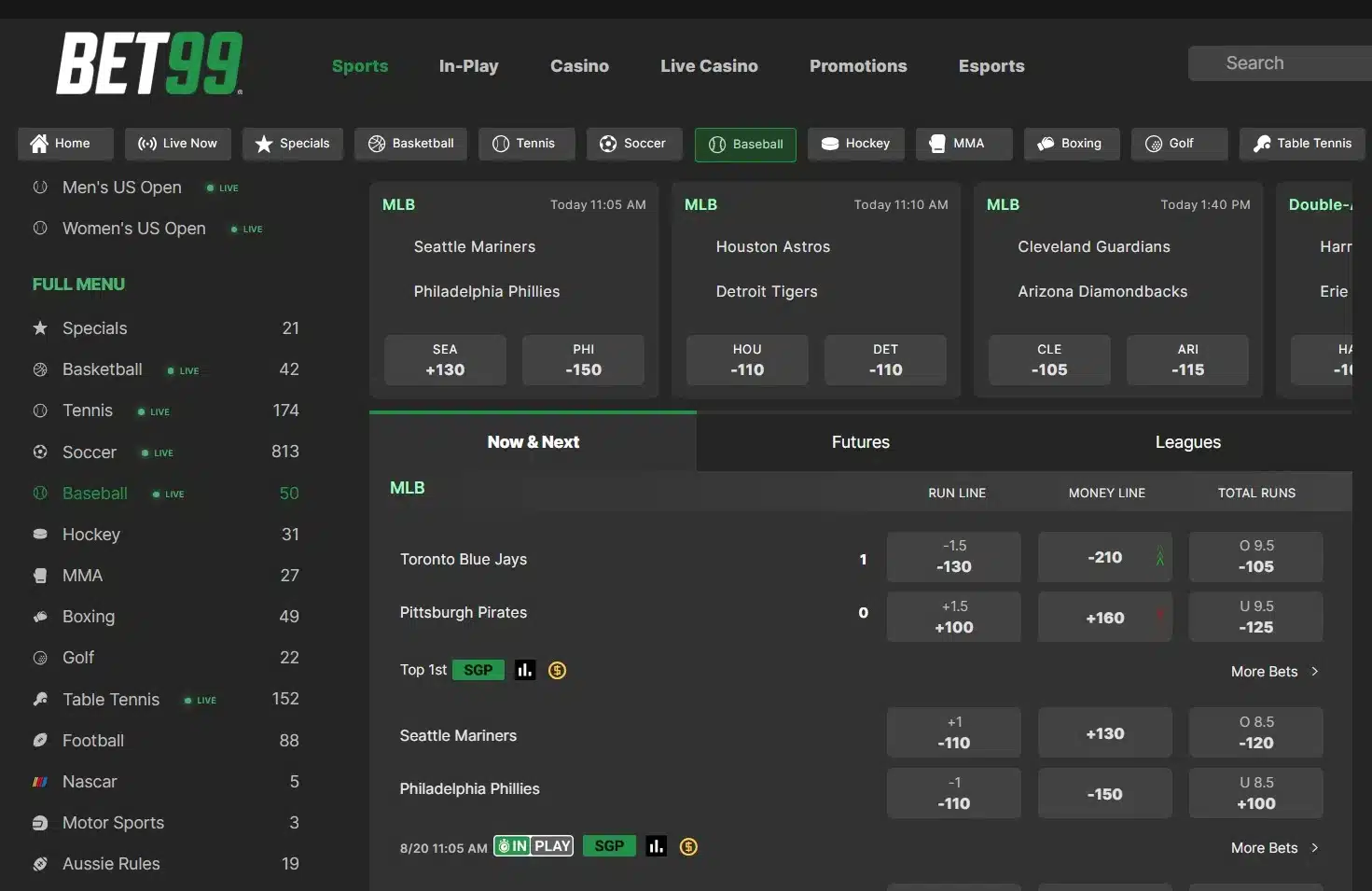Expand More Bets for Mariners vs Phillies
Viewport: 1372px width, 891px height.
coord(1274,848)
